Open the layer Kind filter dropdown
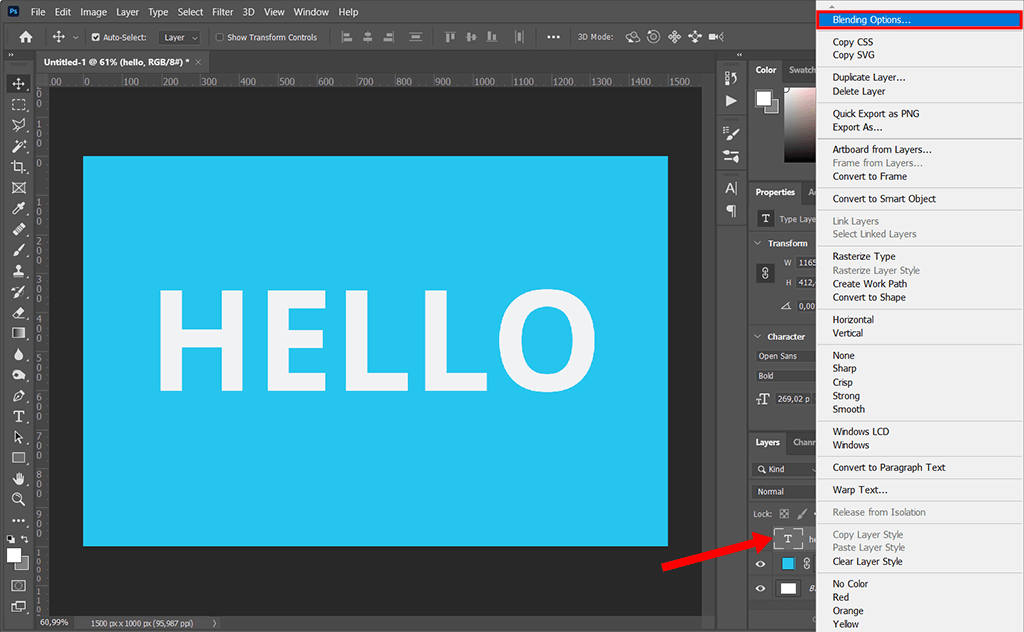The height and width of the screenshot is (632, 1024). point(784,469)
